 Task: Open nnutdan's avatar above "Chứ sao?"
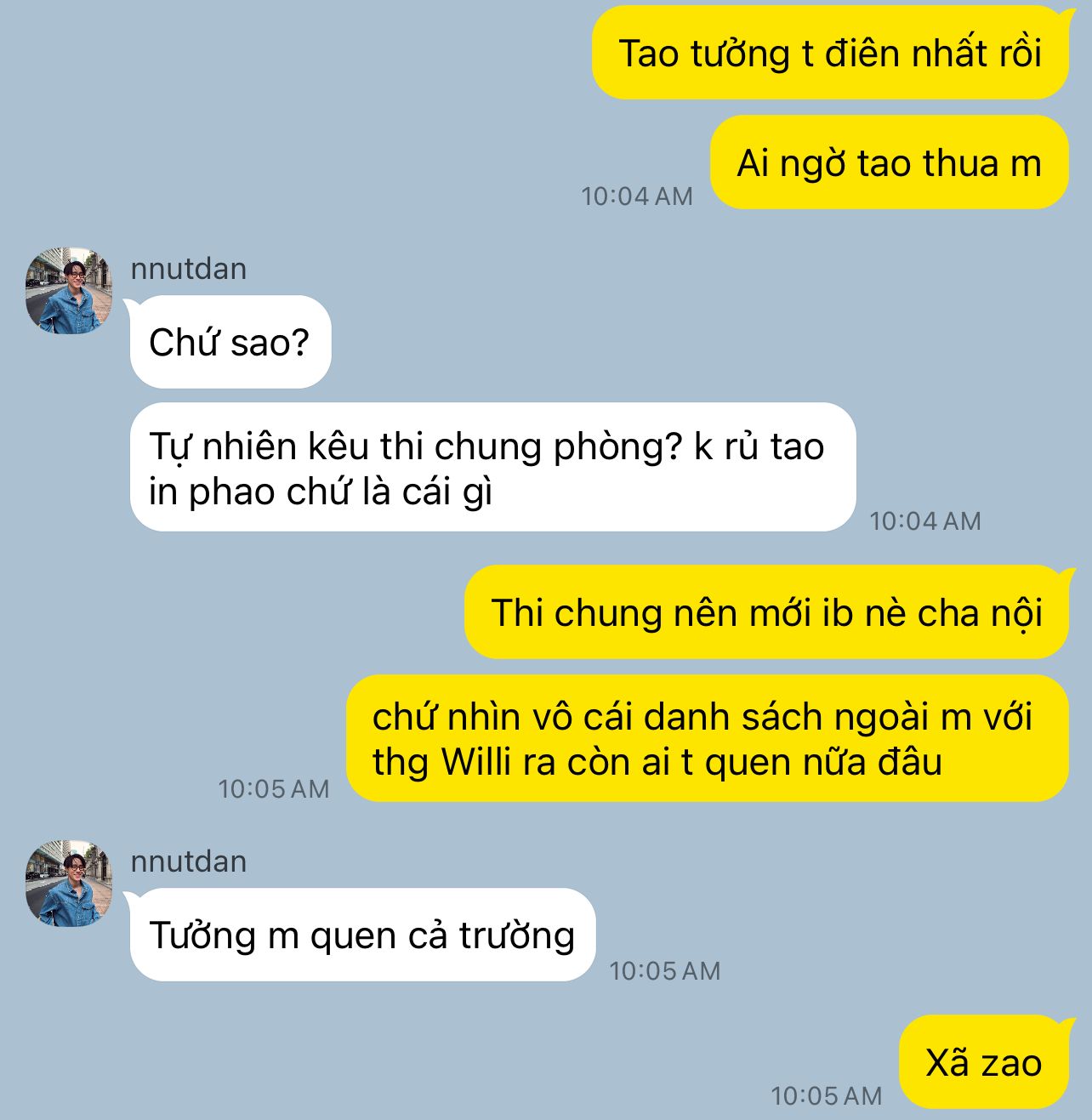69,291
